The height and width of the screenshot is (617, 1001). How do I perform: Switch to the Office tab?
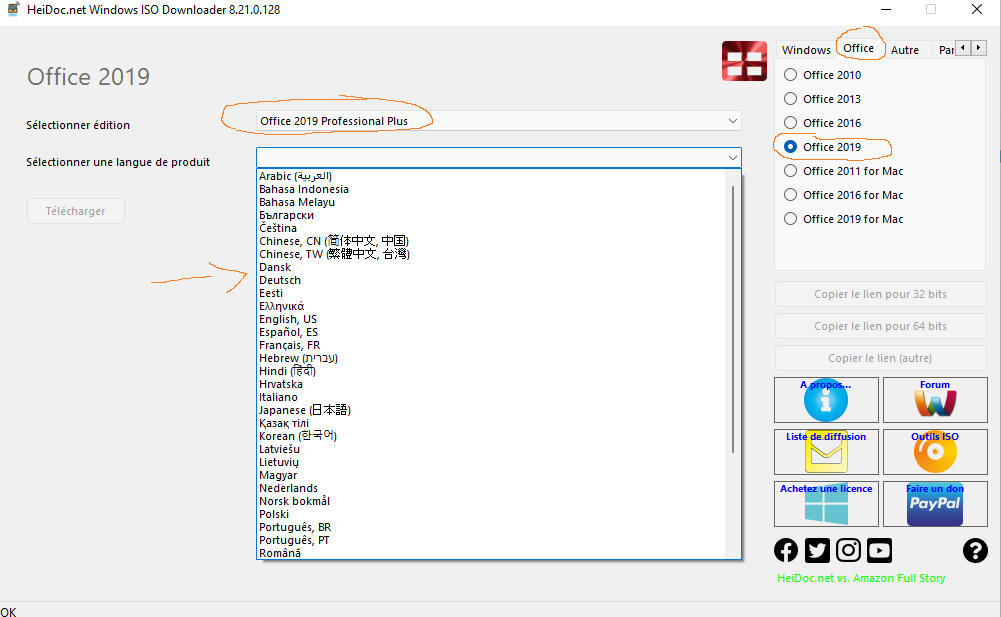(x=859, y=48)
